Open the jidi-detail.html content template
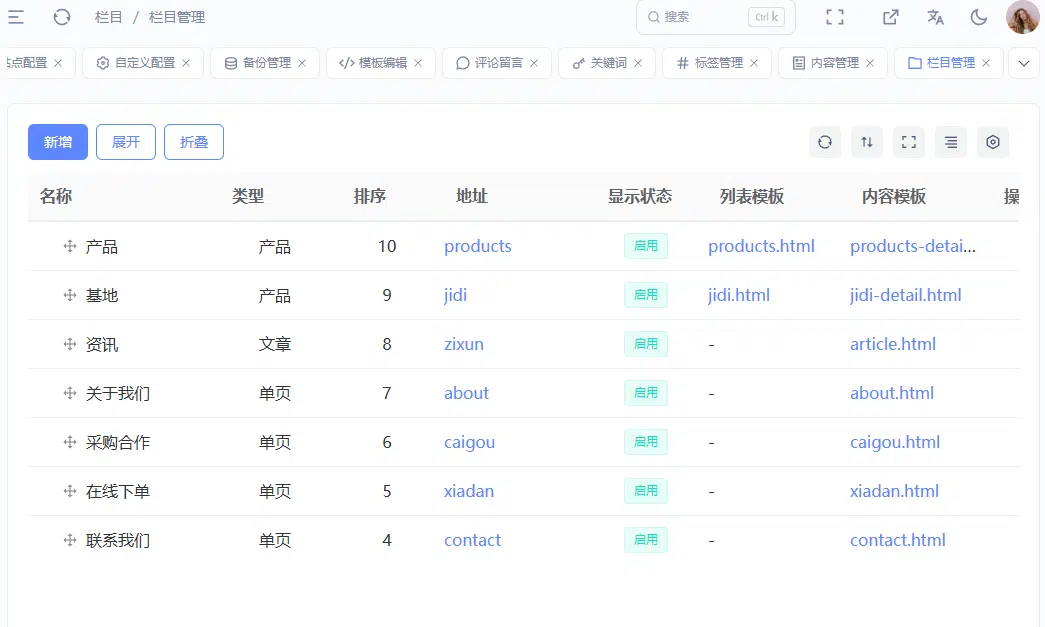1045x627 pixels. (906, 295)
